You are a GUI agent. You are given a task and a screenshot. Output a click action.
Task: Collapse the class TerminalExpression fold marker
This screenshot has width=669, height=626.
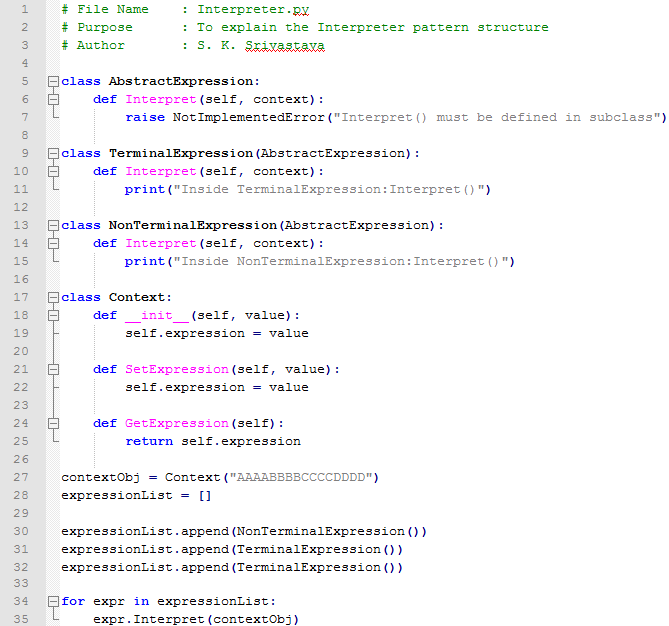click(53, 153)
